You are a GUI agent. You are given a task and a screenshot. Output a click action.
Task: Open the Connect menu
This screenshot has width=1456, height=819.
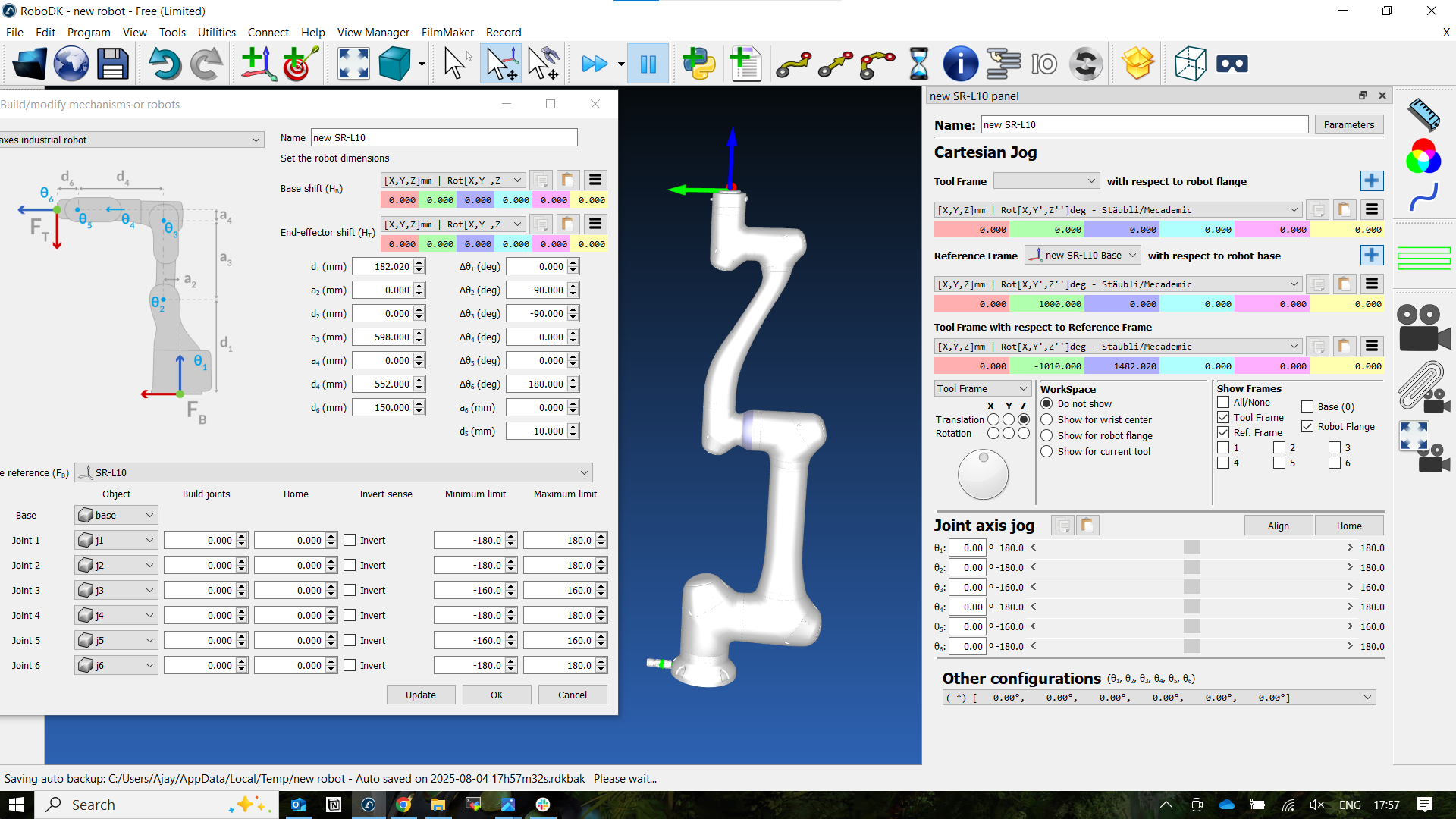point(268,32)
